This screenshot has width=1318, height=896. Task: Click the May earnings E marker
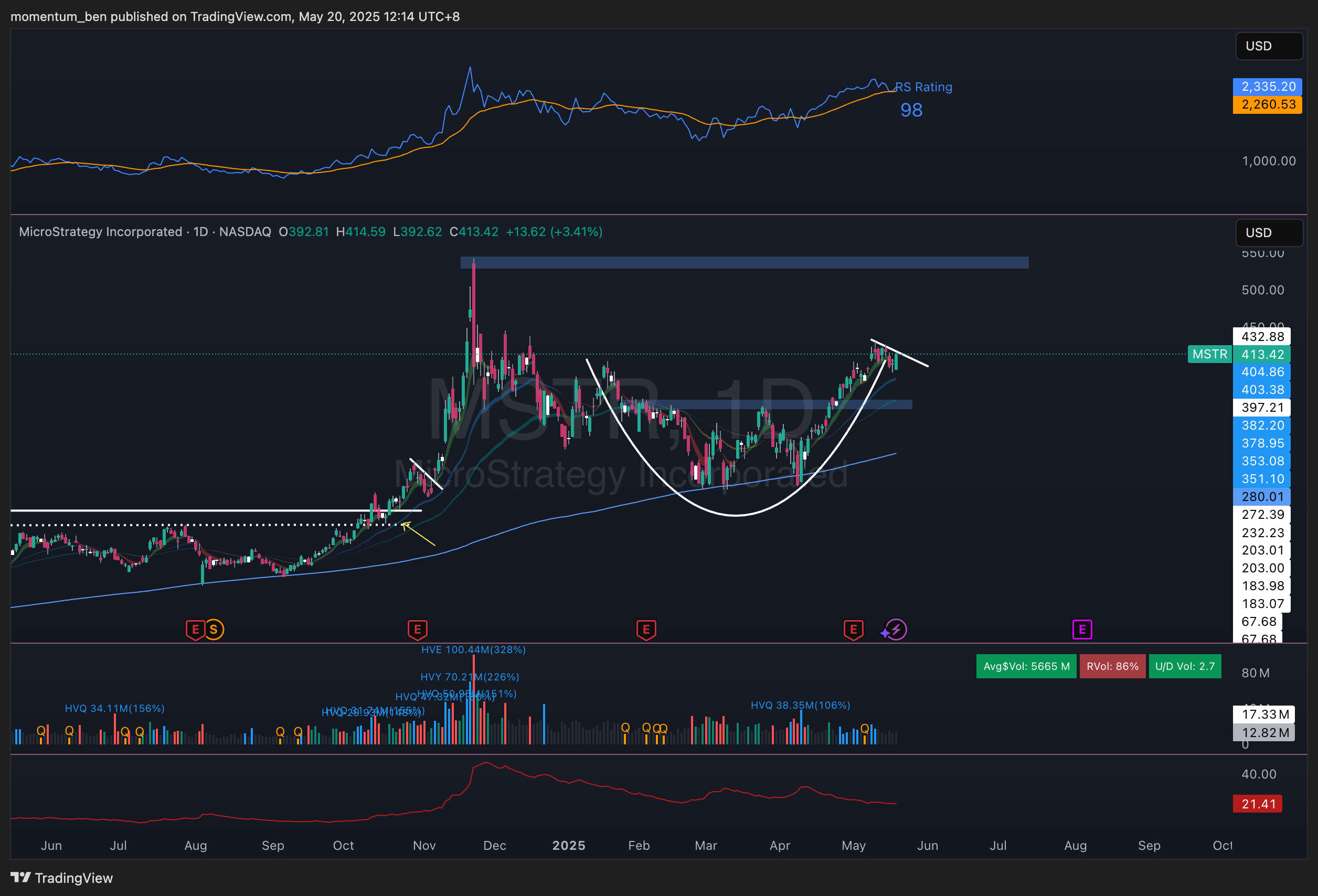(x=853, y=630)
